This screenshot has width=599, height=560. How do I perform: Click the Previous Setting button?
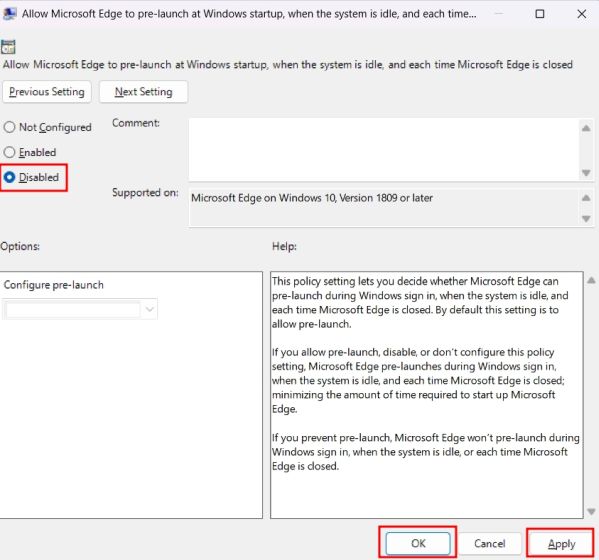(x=47, y=92)
